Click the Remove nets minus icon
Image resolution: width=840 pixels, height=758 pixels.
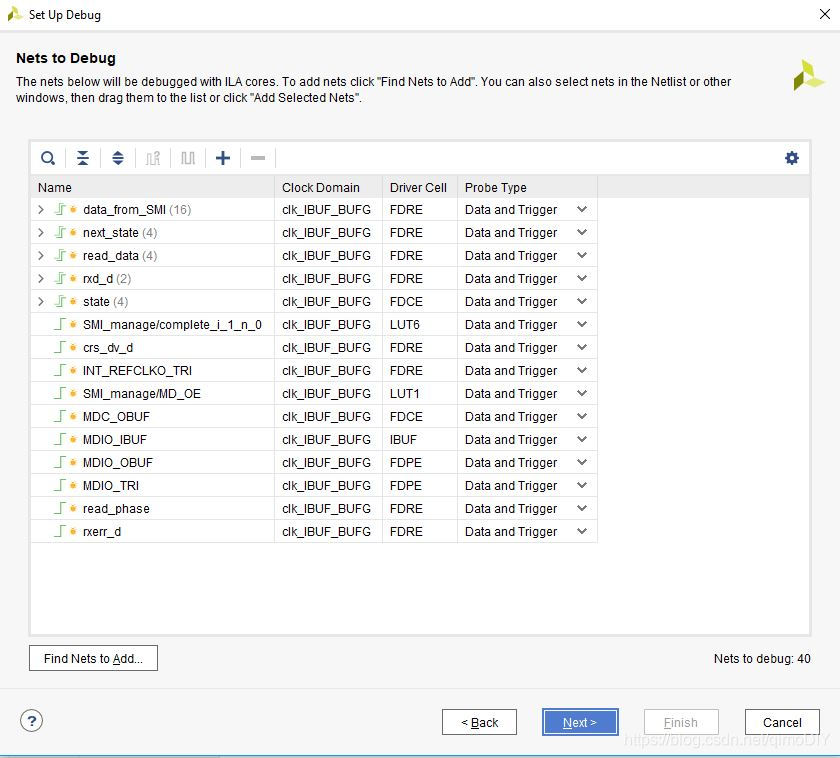click(x=258, y=158)
